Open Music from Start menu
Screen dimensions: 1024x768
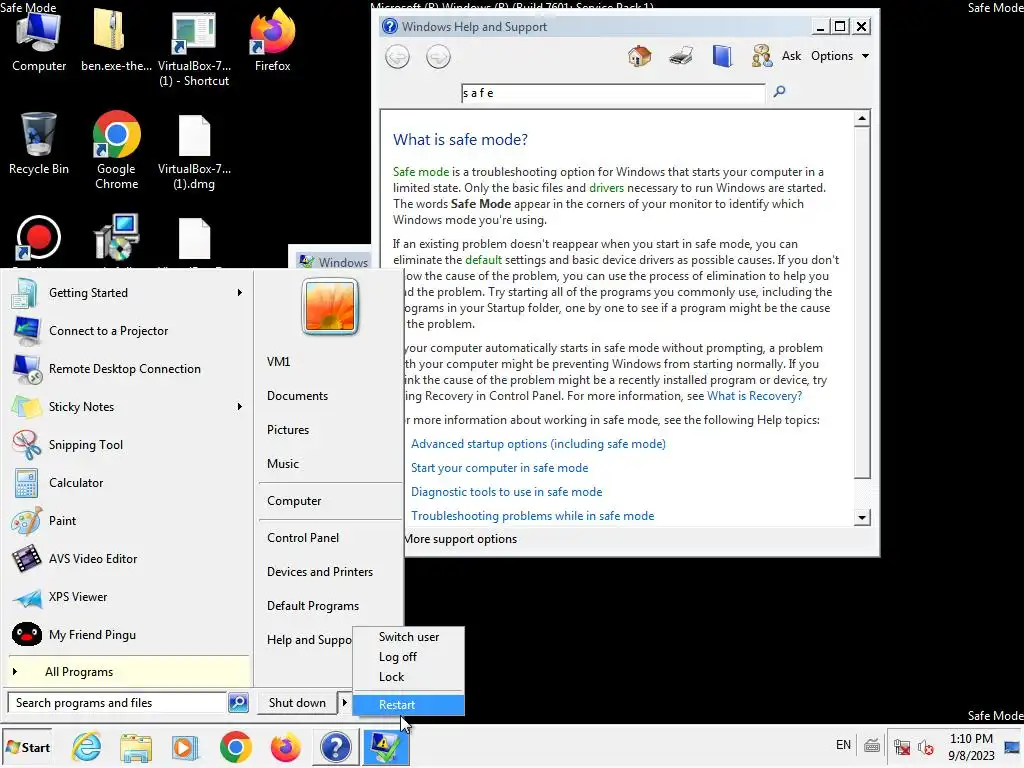coord(283,464)
